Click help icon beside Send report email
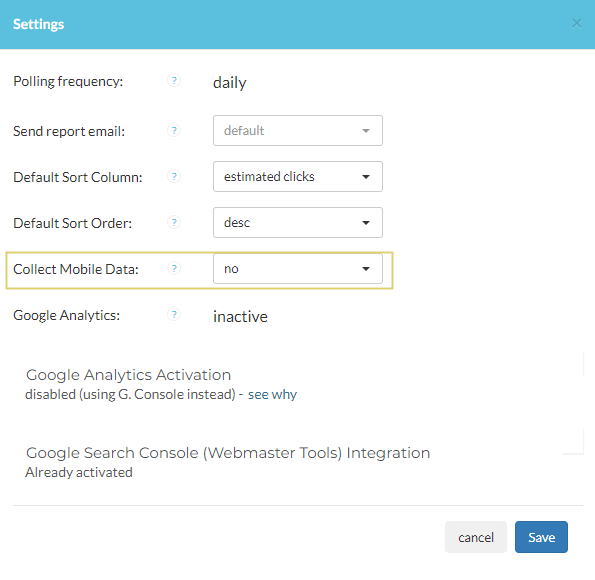 (174, 131)
